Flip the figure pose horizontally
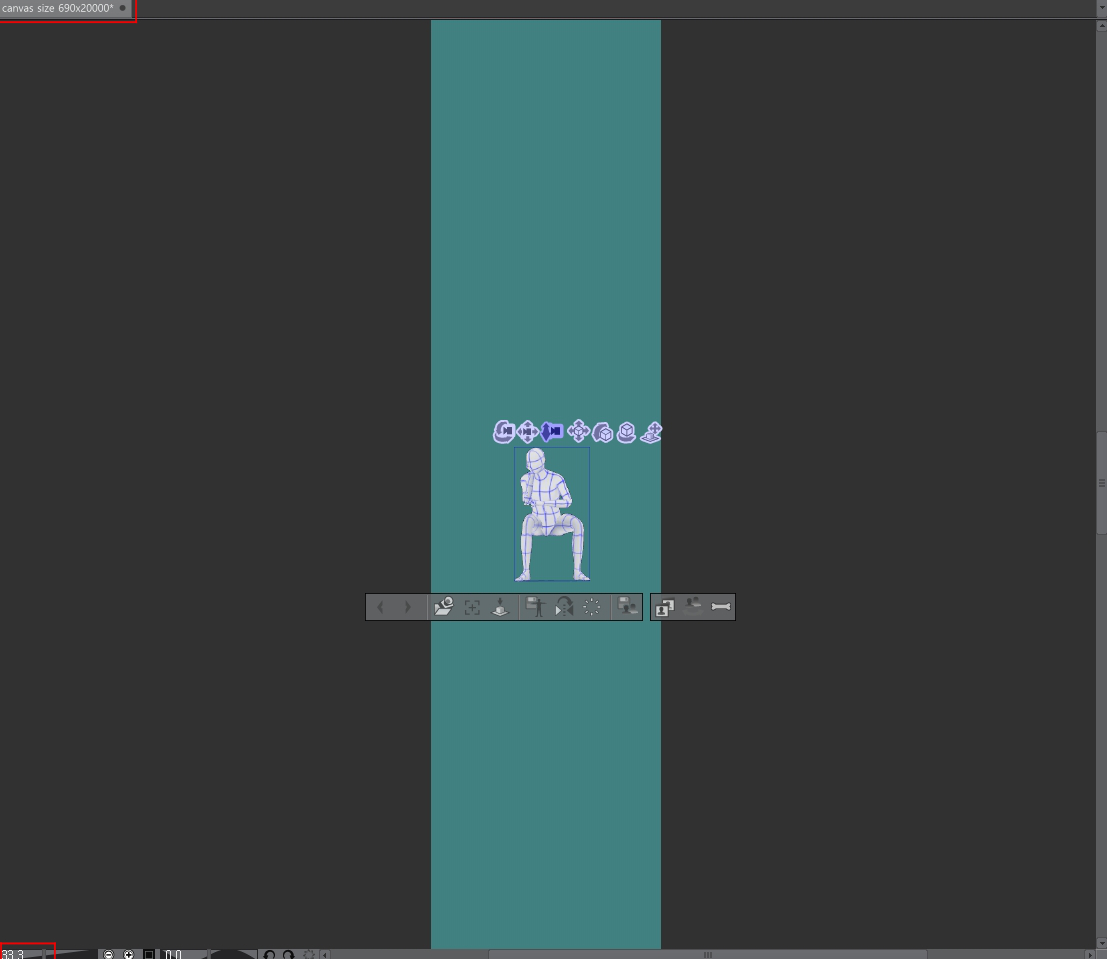This screenshot has height=959, width=1107. pyautogui.click(x=563, y=607)
